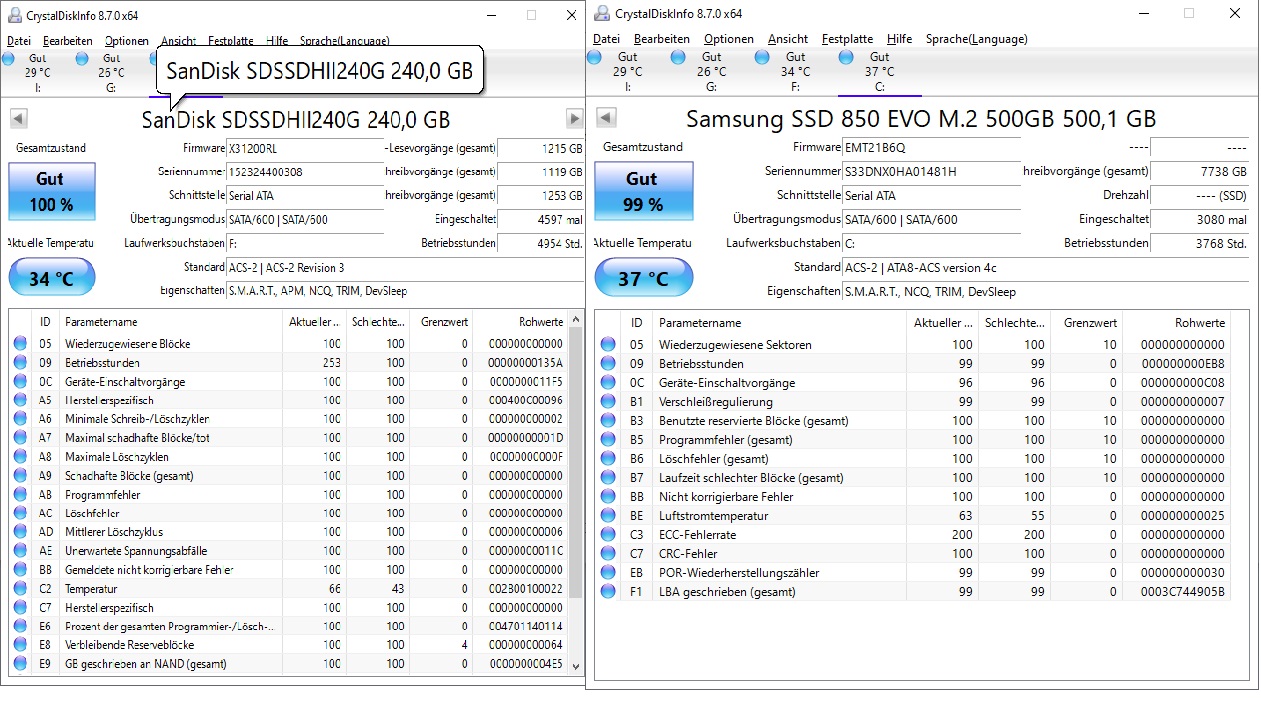Screen dimensions: 1261x716
Task: Click Samsung Übertragungsmodus field SATA/600
Action: click(x=932, y=219)
